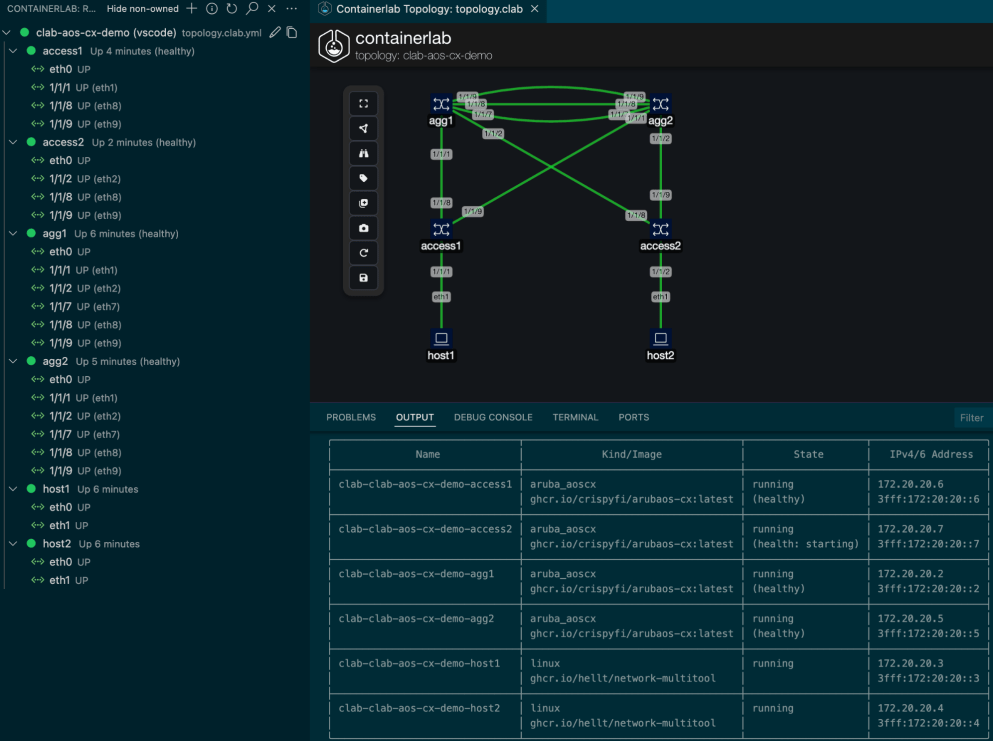Toggle Hide non-owned labs
The height and width of the screenshot is (741, 993).
tap(142, 10)
